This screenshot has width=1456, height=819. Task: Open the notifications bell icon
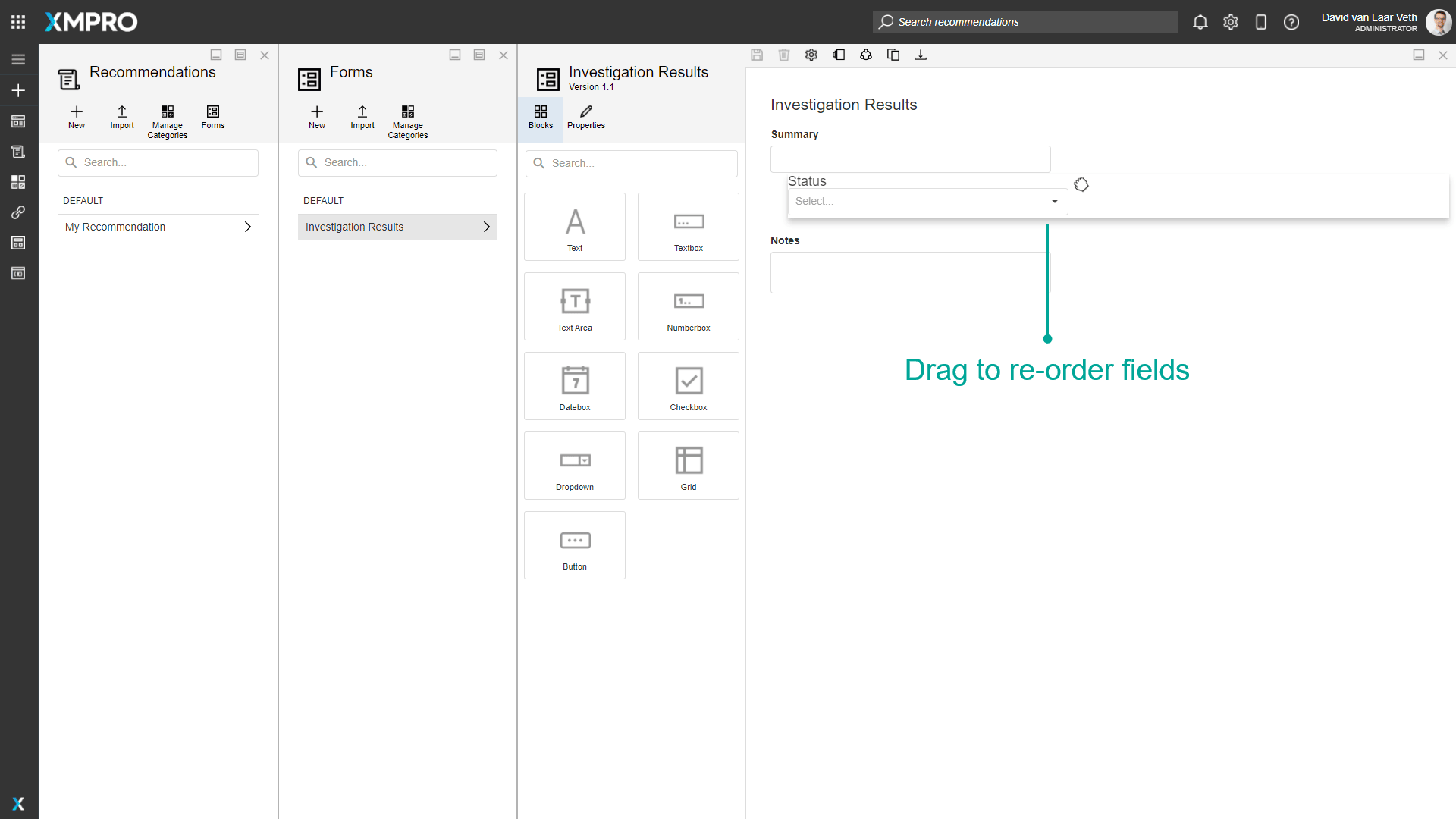(x=1200, y=22)
